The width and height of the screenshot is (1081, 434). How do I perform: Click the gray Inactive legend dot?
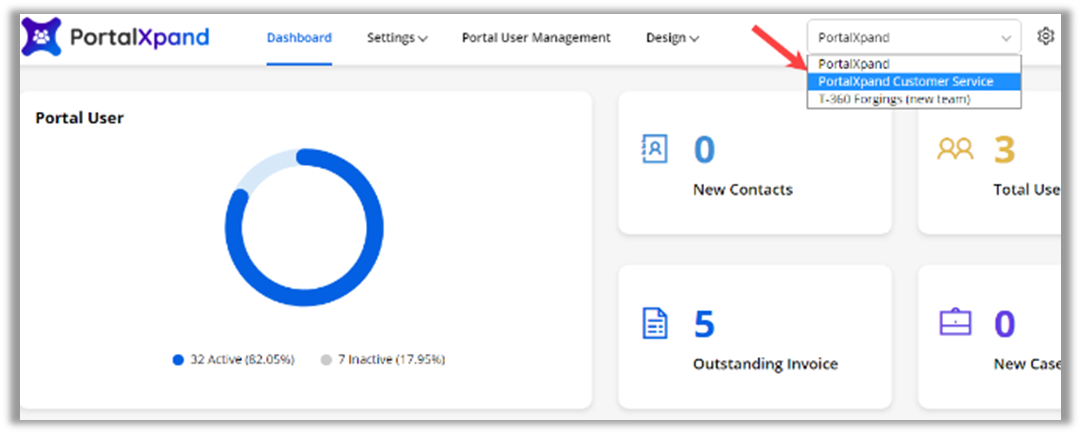tap(326, 359)
